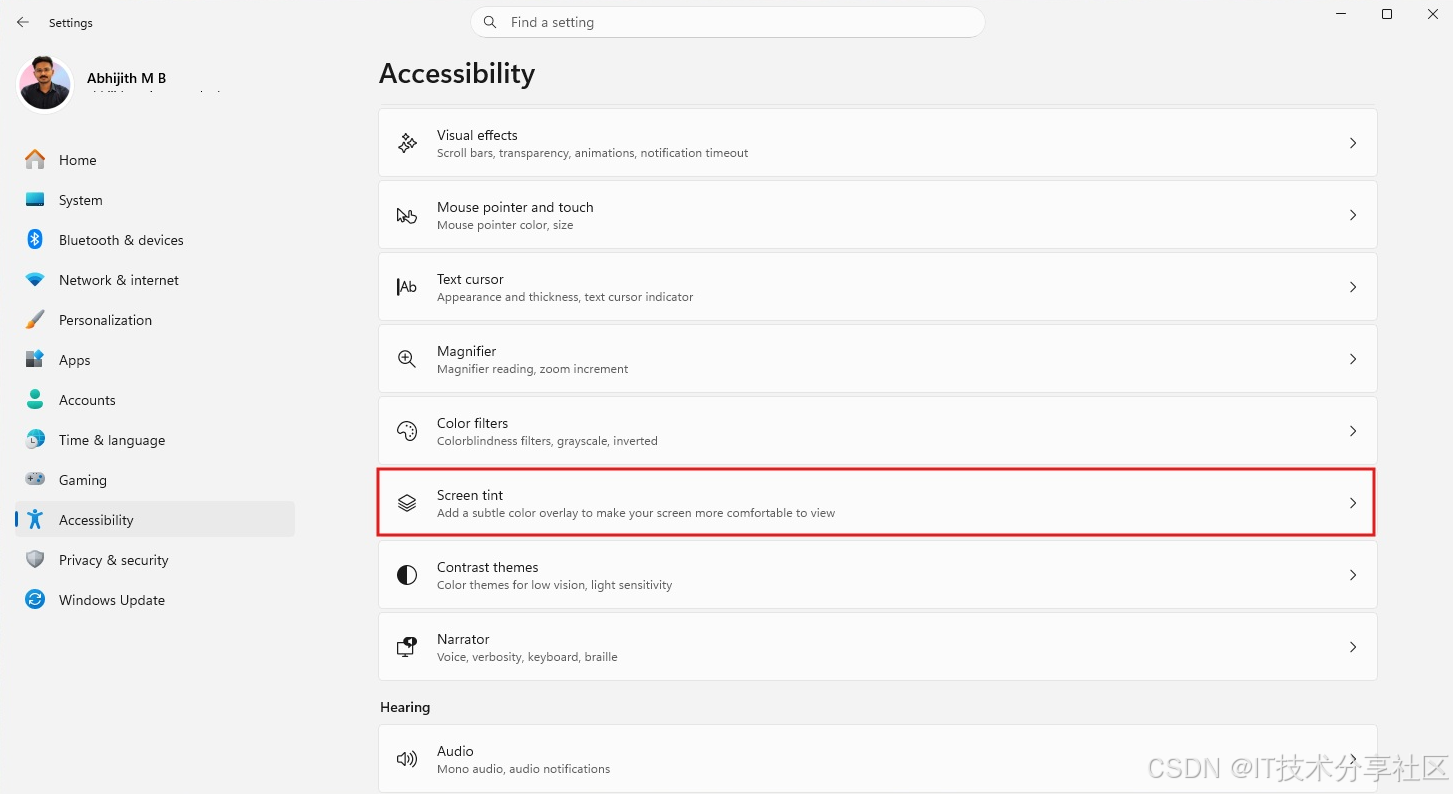Click the Audio speaker icon
1453x794 pixels.
click(x=407, y=759)
